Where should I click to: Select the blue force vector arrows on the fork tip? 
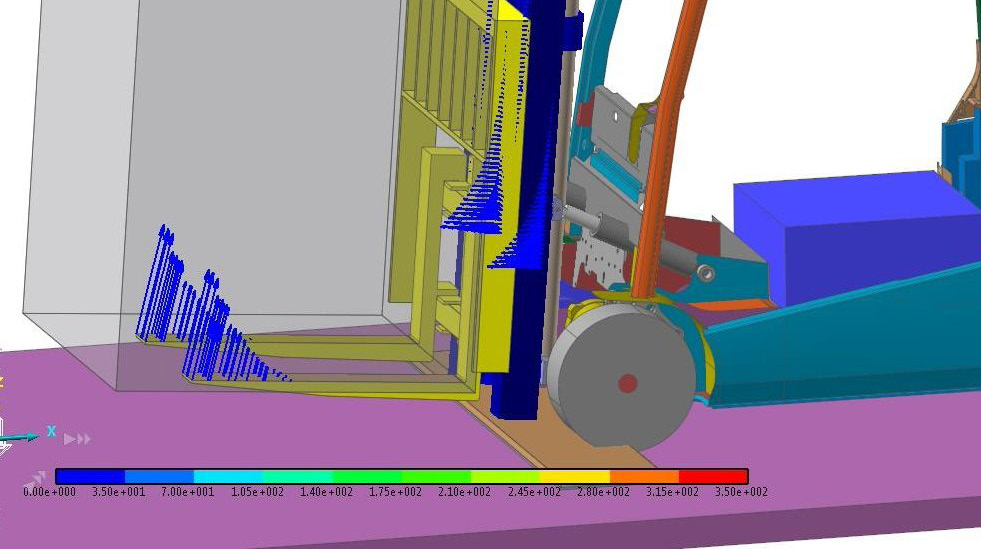200,310
